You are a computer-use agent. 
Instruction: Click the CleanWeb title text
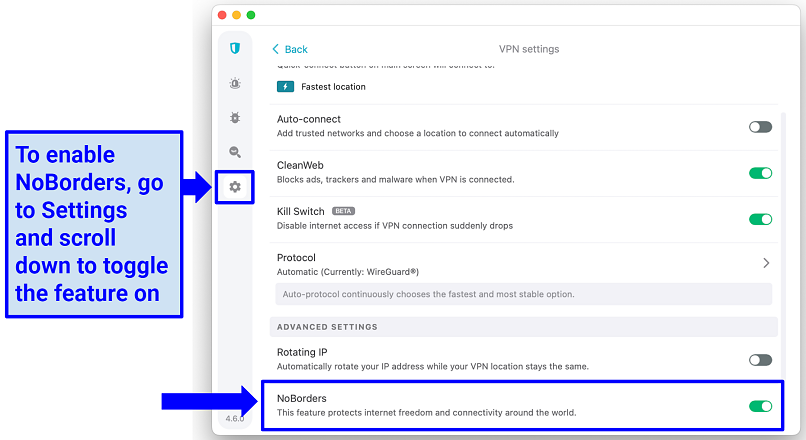300,165
